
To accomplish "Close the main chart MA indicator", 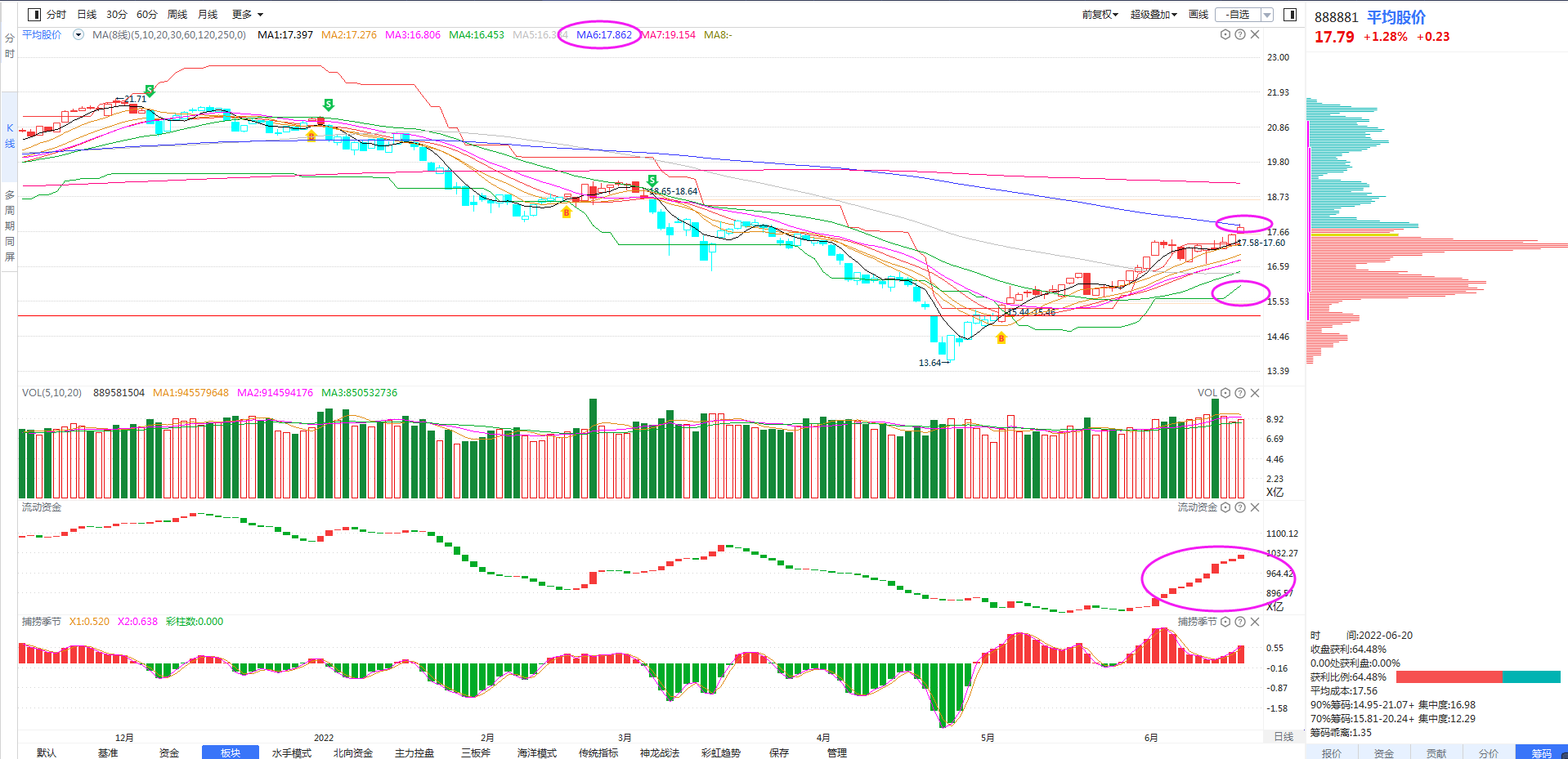I will pyautogui.click(x=1255, y=34).
